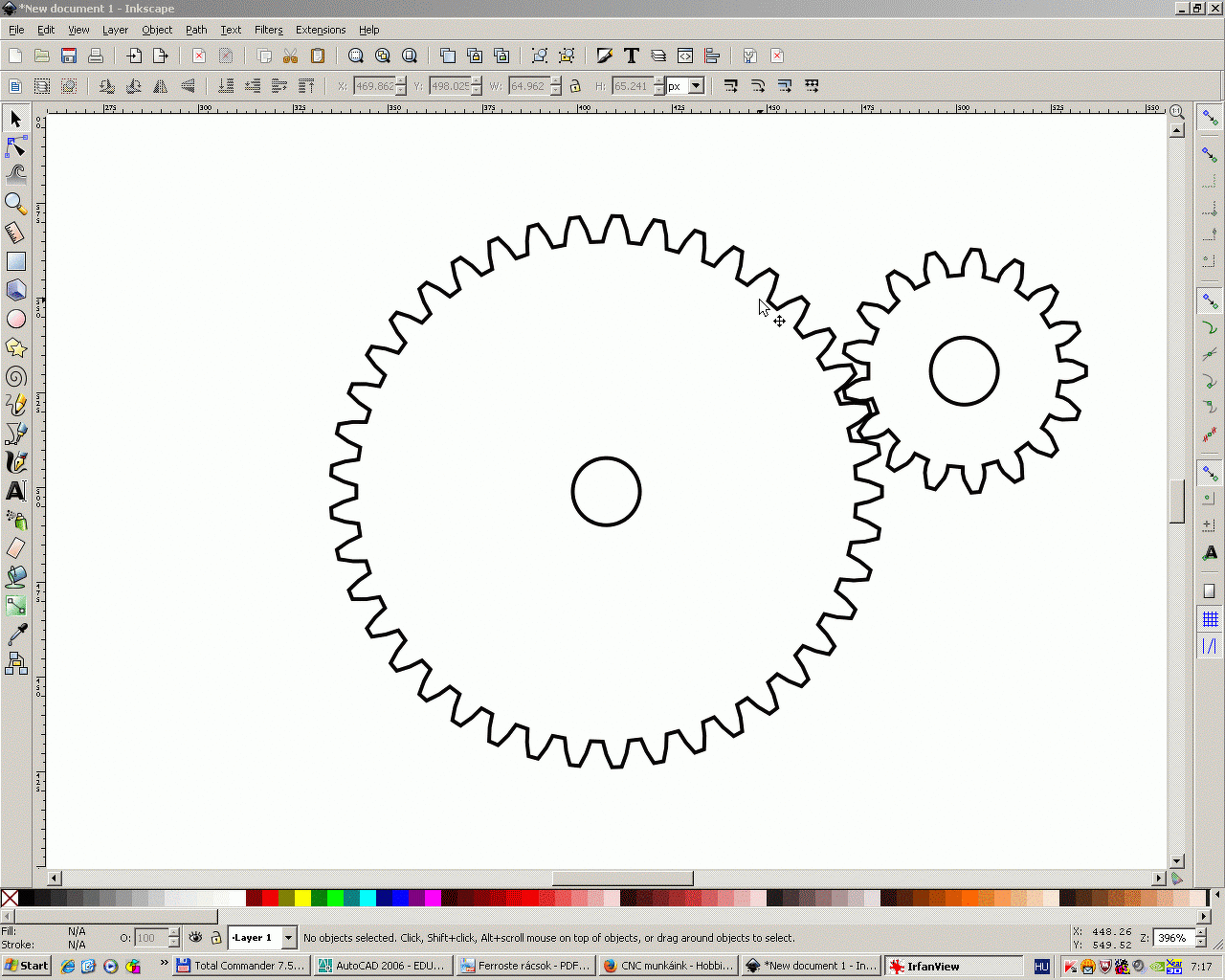Expand the Layer 1 selector dropdown
Screen dimensions: 1225x980
coord(289,938)
